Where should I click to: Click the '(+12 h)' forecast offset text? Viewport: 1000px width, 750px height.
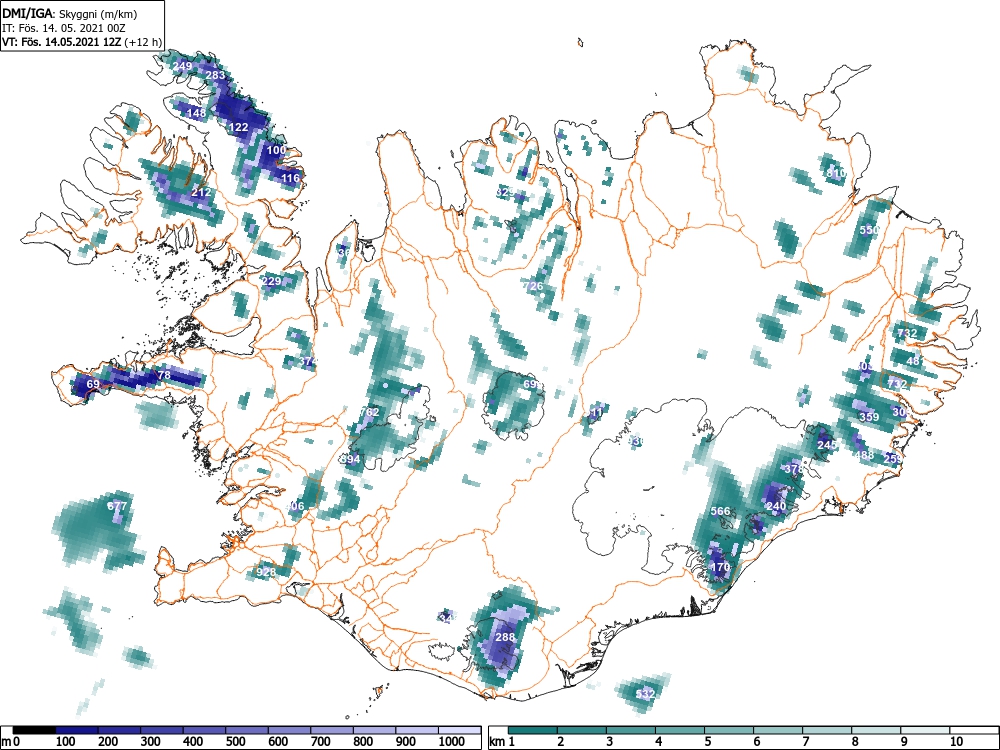143,42
